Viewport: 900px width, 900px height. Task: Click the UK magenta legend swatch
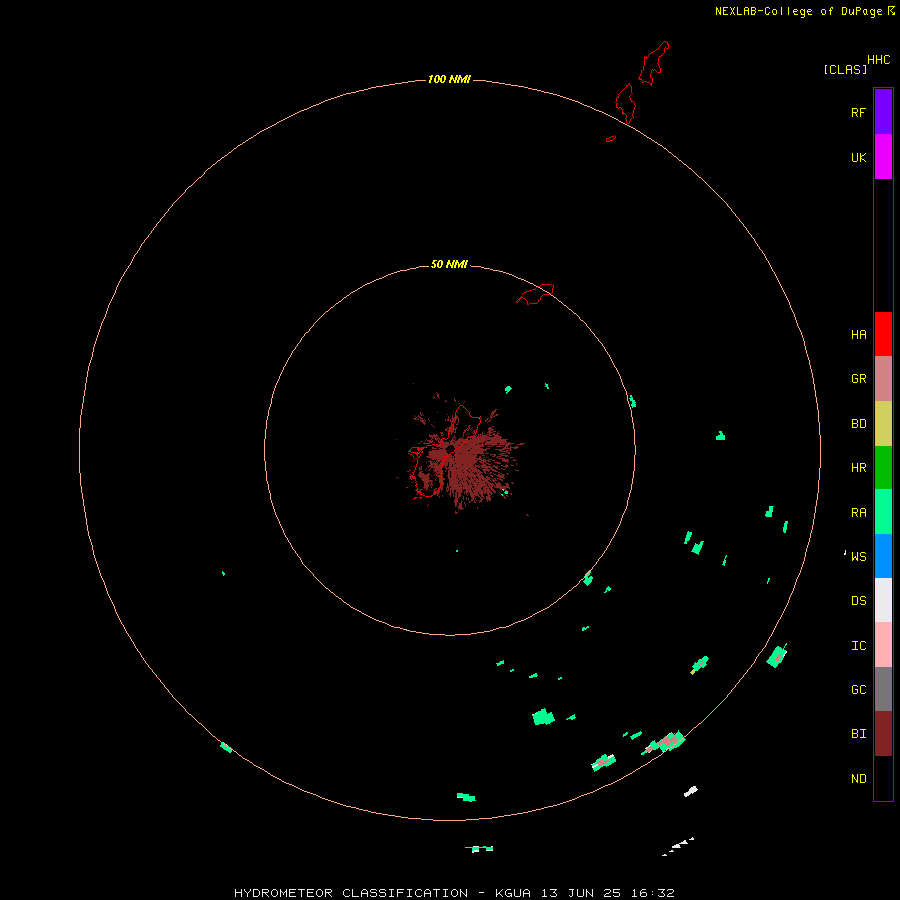883,157
